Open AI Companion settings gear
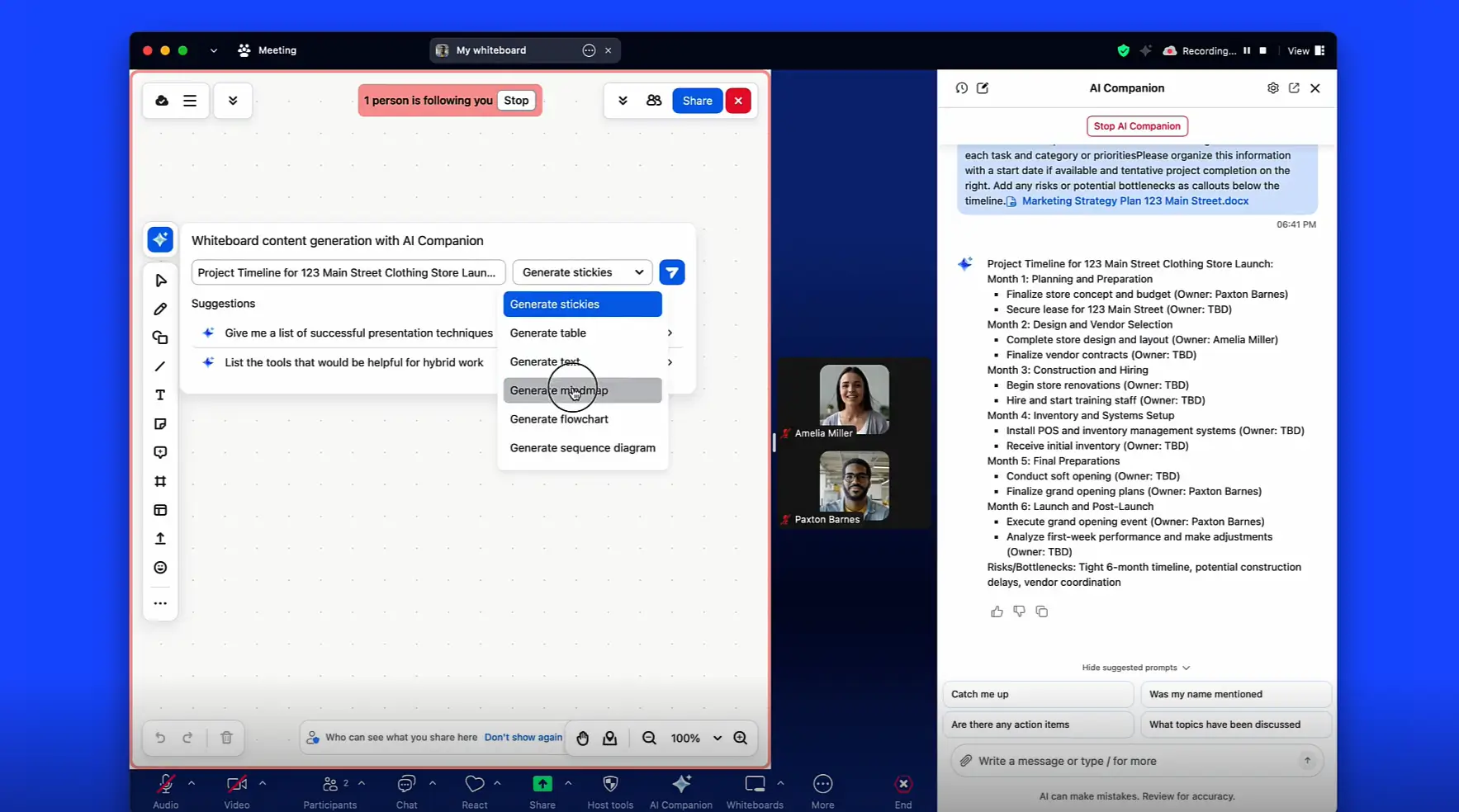 click(1273, 88)
